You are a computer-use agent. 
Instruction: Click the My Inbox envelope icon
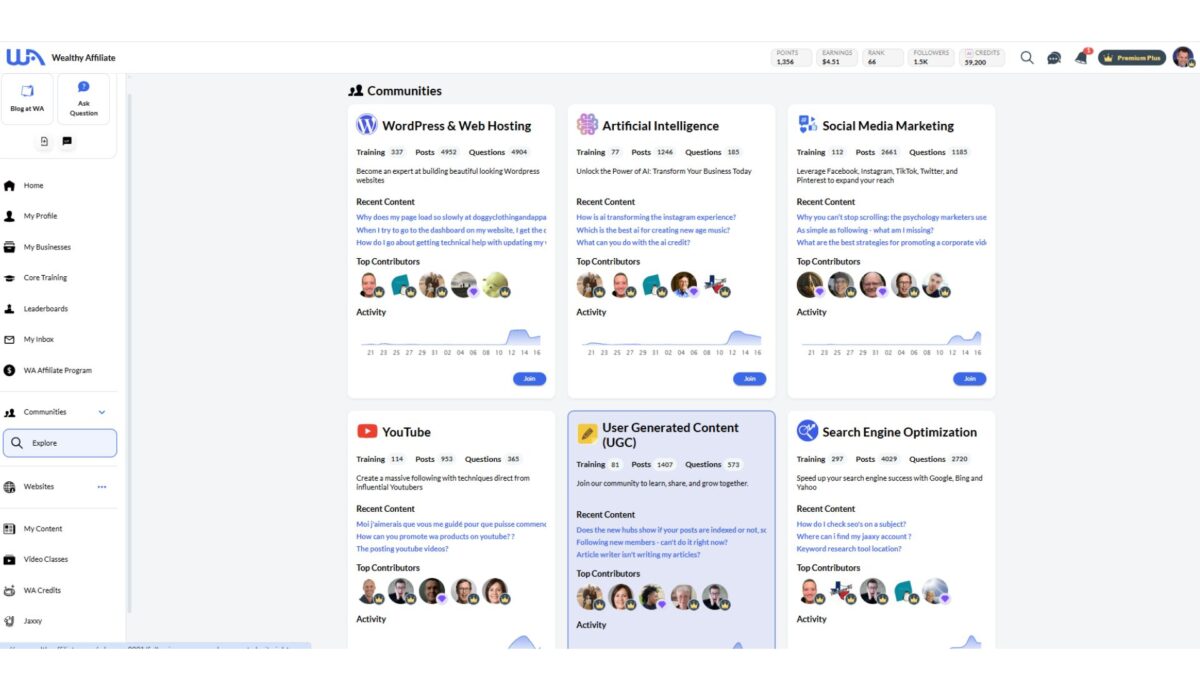pos(10,339)
